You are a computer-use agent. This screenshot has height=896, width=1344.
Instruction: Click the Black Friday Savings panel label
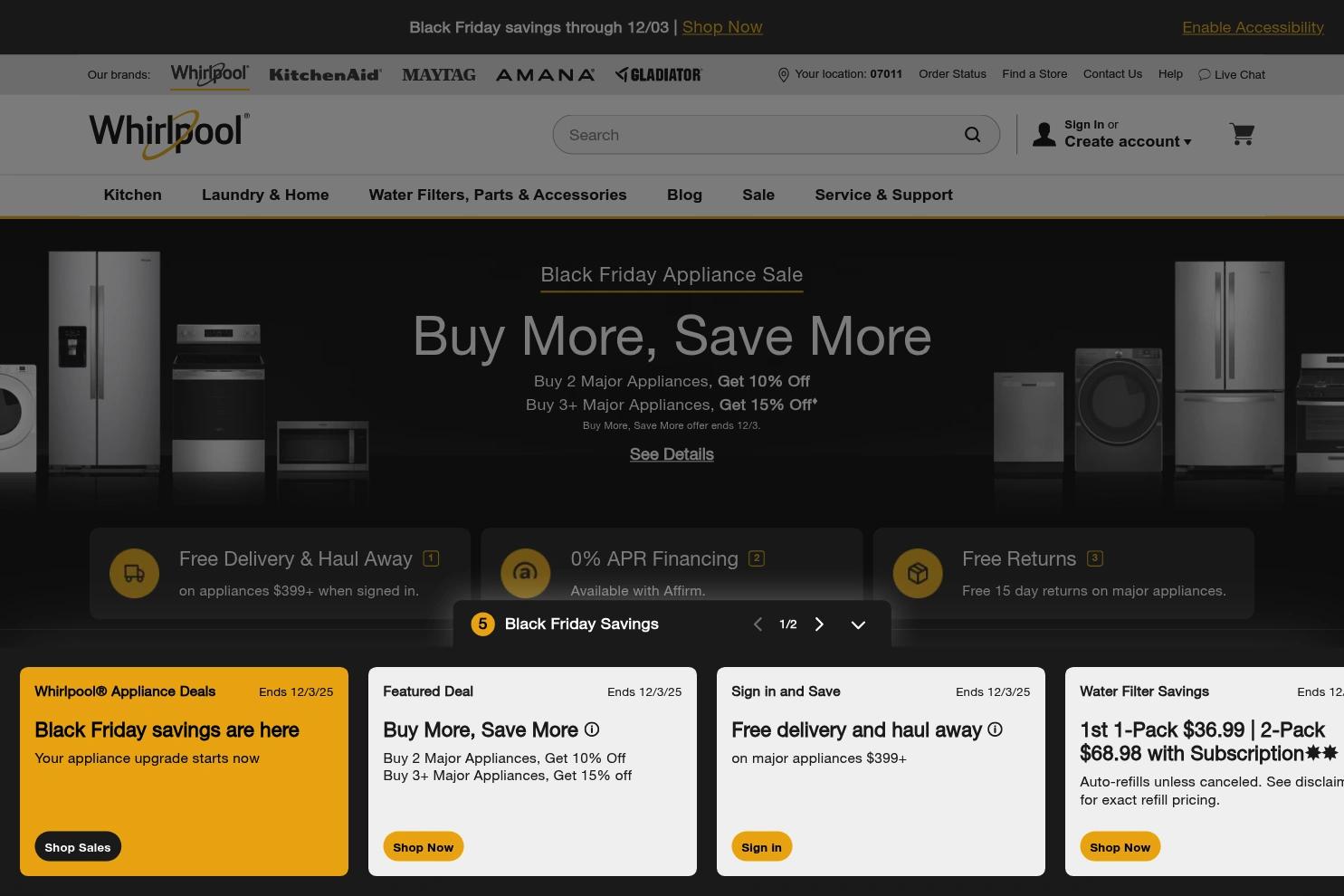click(x=582, y=624)
